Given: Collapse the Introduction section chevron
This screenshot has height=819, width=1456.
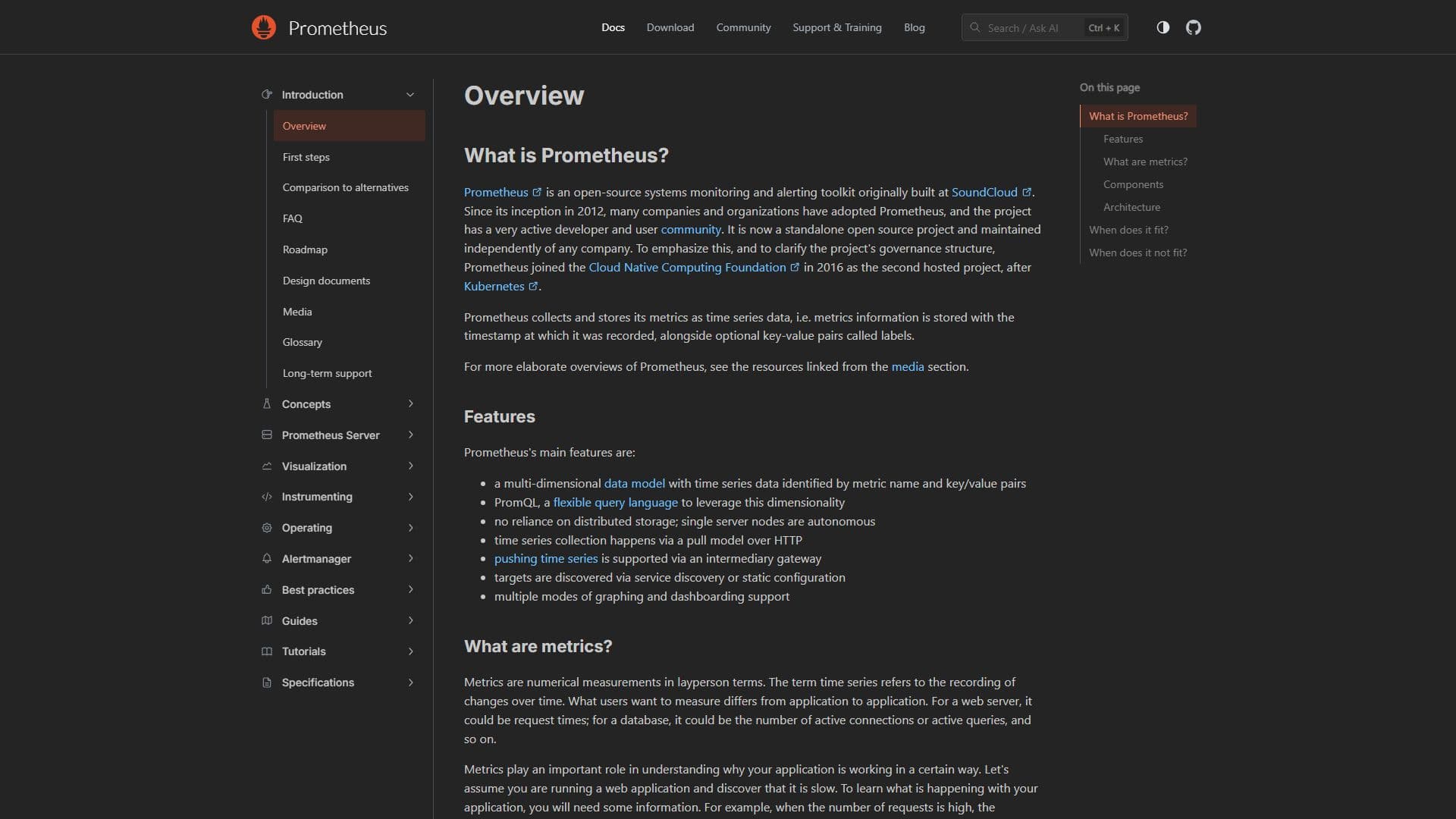Looking at the screenshot, I should click(410, 95).
